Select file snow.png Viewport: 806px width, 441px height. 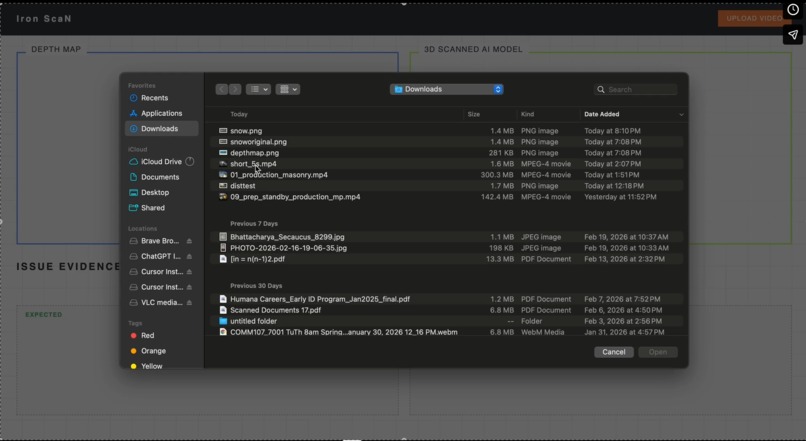tap(446, 131)
